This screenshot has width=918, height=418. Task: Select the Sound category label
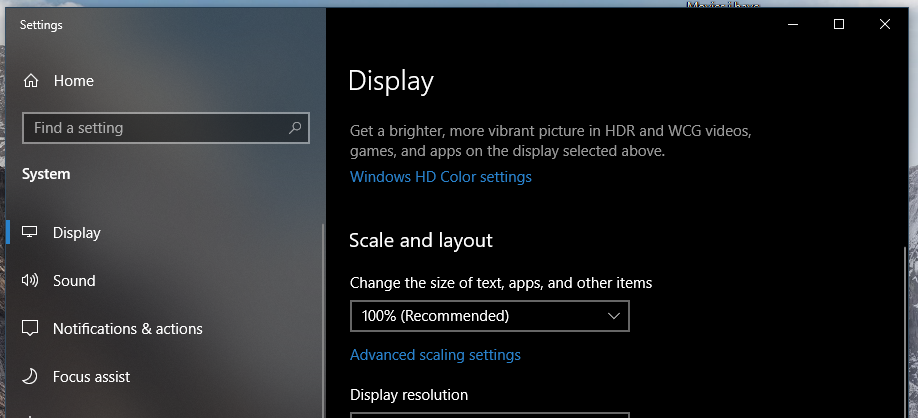click(x=74, y=281)
